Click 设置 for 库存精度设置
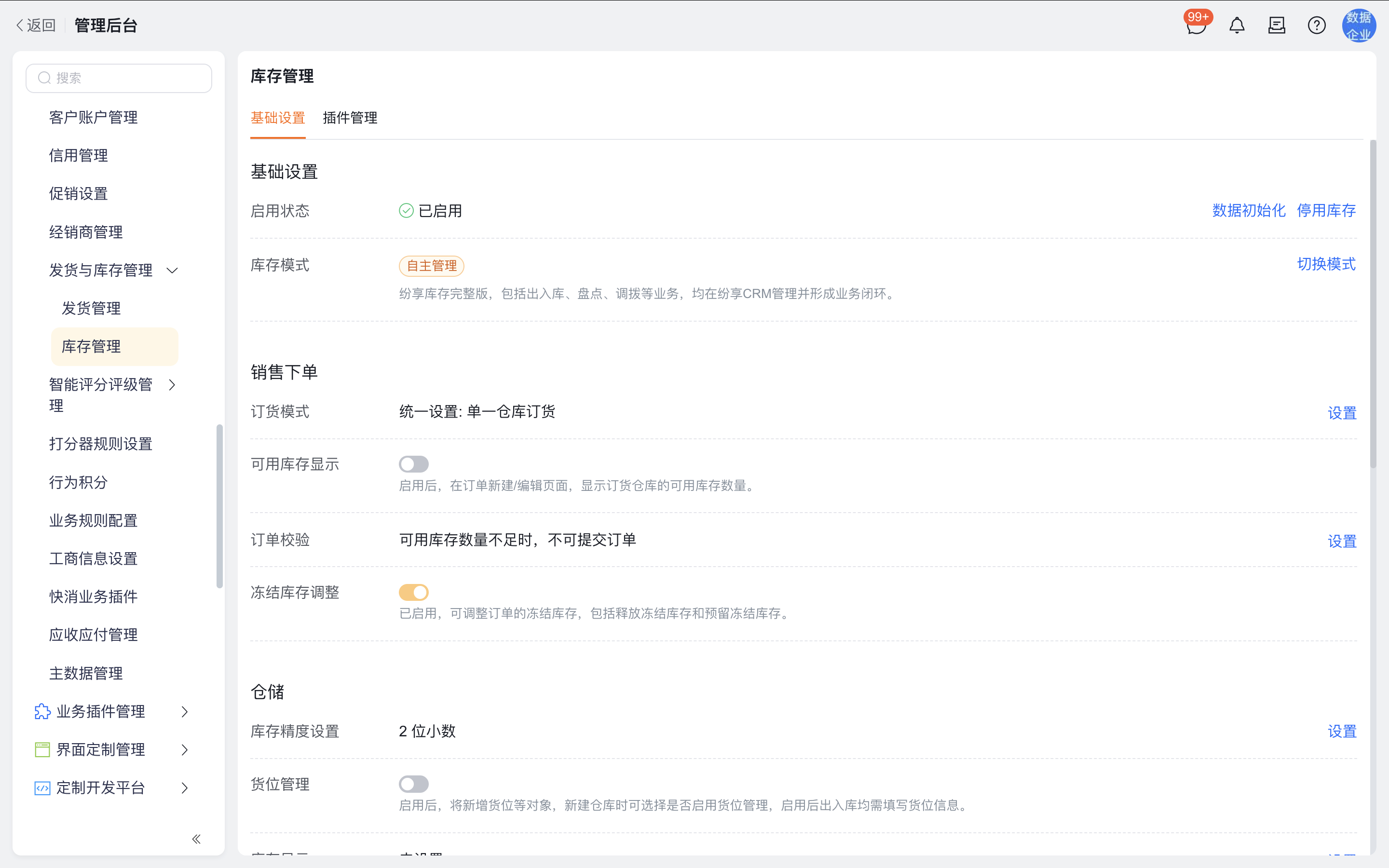Image resolution: width=1389 pixels, height=868 pixels. click(x=1342, y=732)
